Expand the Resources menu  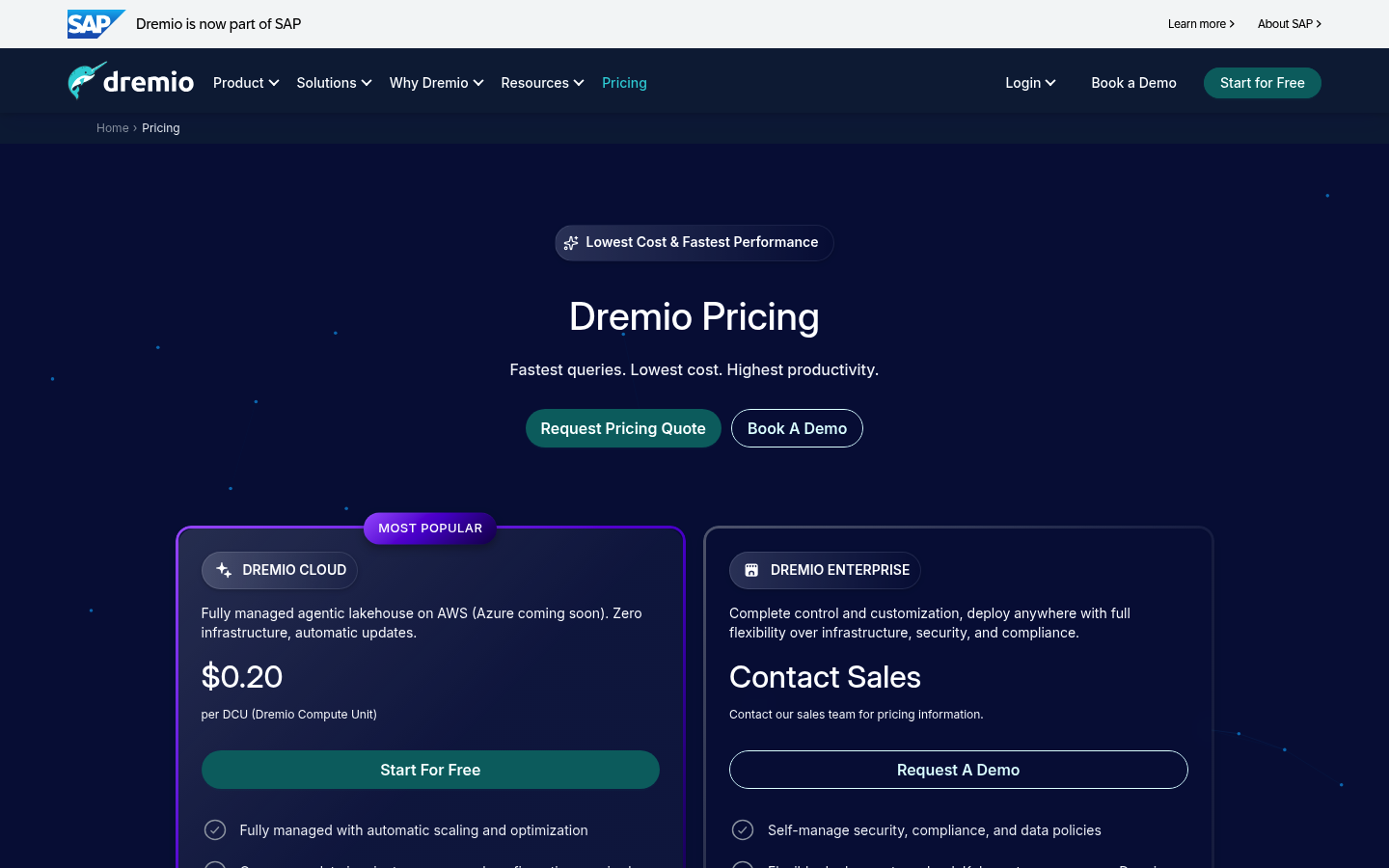542,83
